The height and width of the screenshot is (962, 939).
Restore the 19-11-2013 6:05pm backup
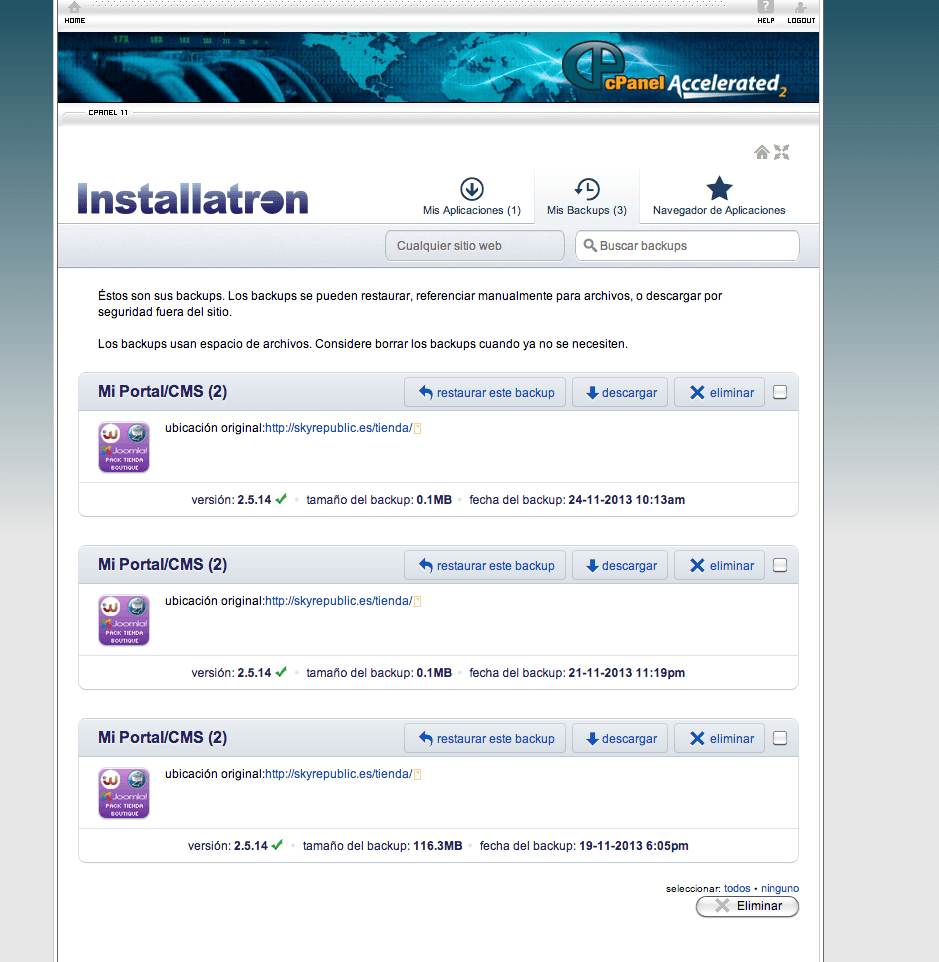pos(485,739)
